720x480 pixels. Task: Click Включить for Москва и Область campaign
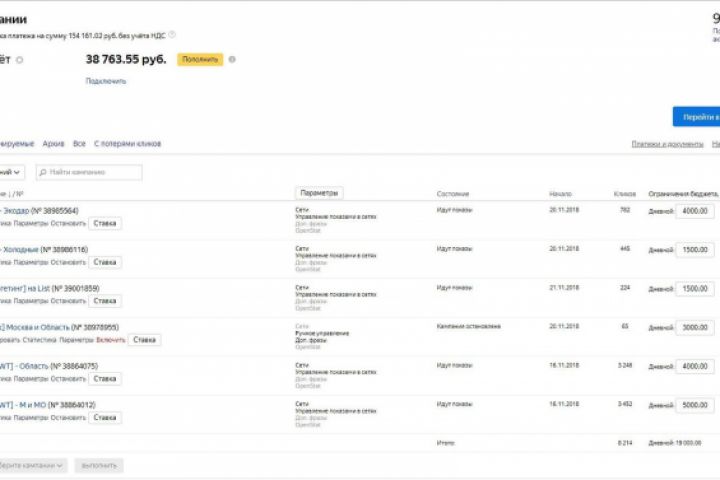coord(111,340)
